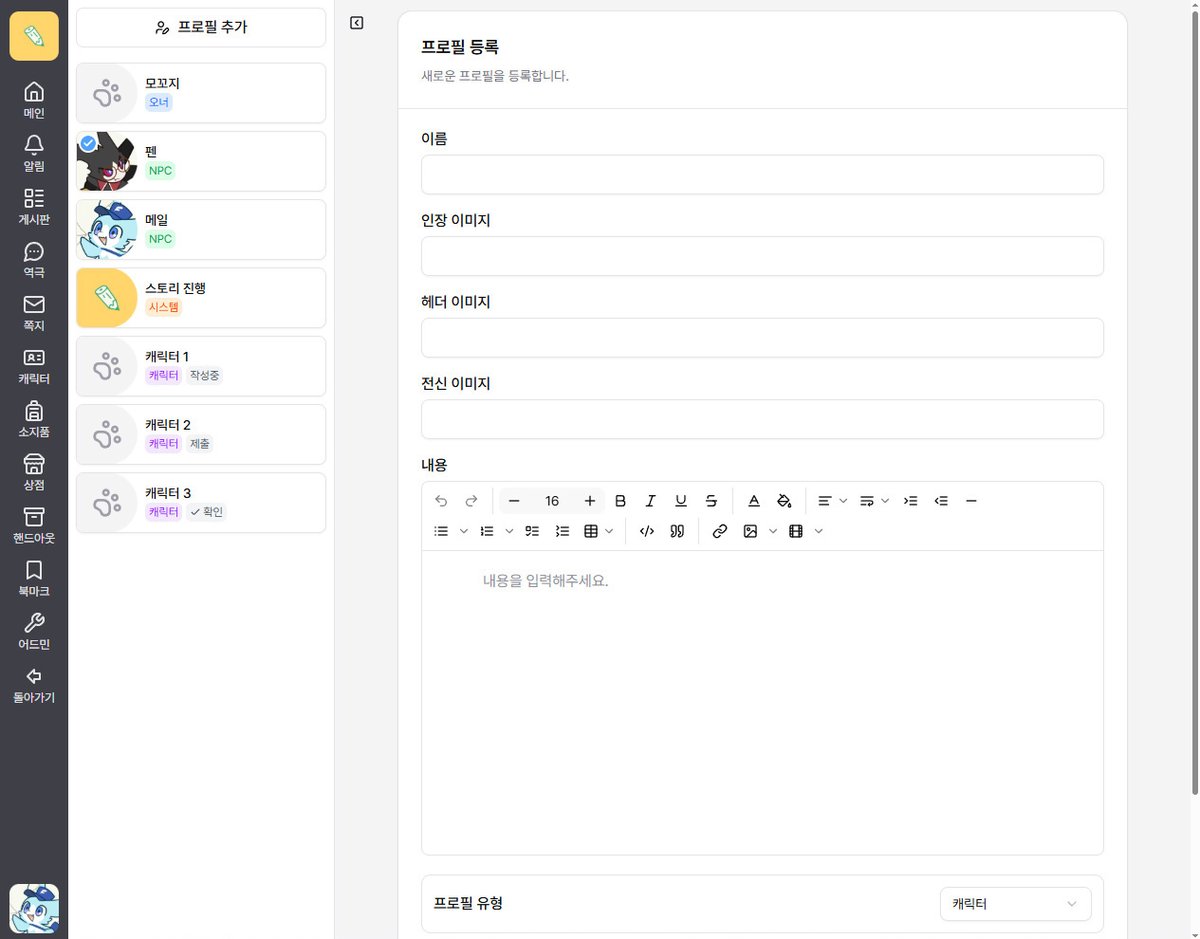Open the 프로필 유형 dropdown showing 캐릭터
The width and height of the screenshot is (1200, 939).
[x=1014, y=903]
